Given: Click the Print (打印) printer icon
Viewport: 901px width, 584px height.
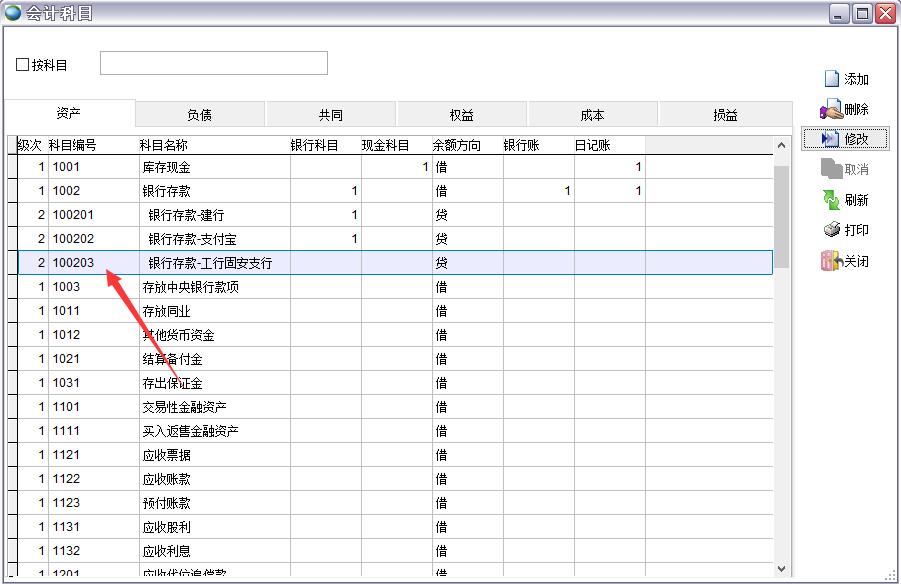Looking at the screenshot, I should 831,230.
